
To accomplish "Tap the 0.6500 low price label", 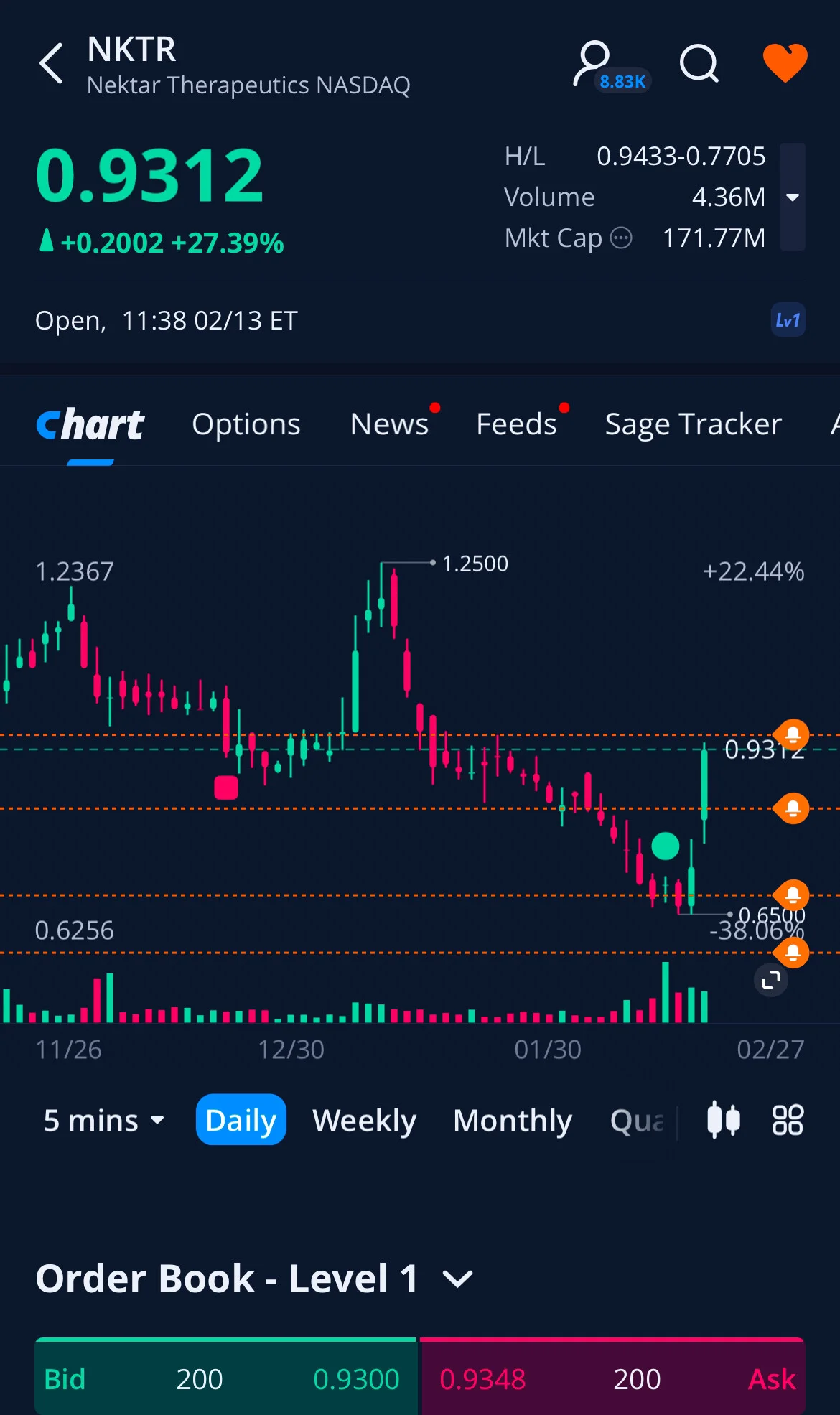I will 772,915.
